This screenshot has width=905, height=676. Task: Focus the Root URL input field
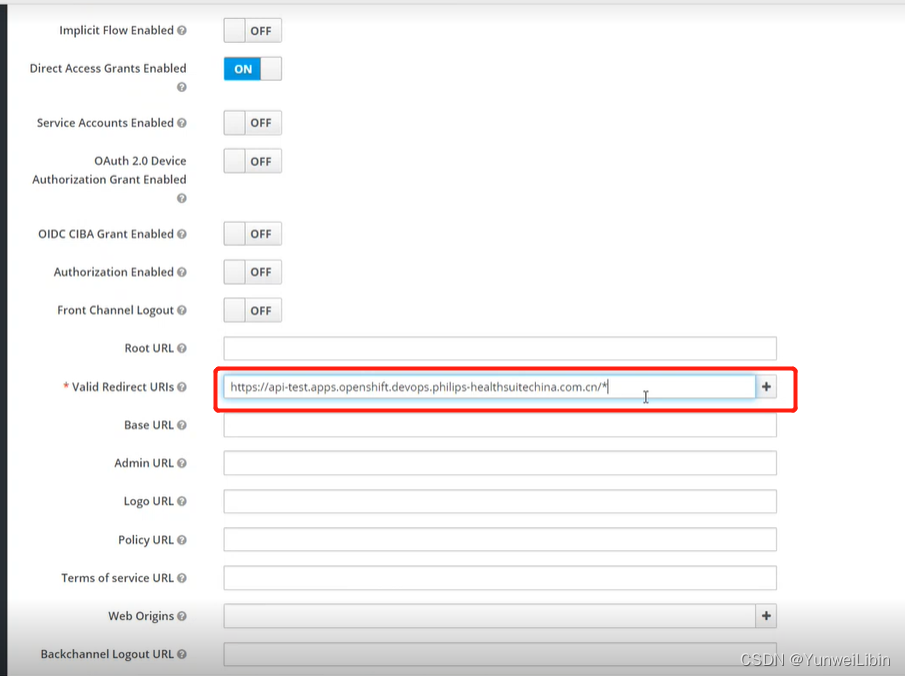[x=500, y=349]
